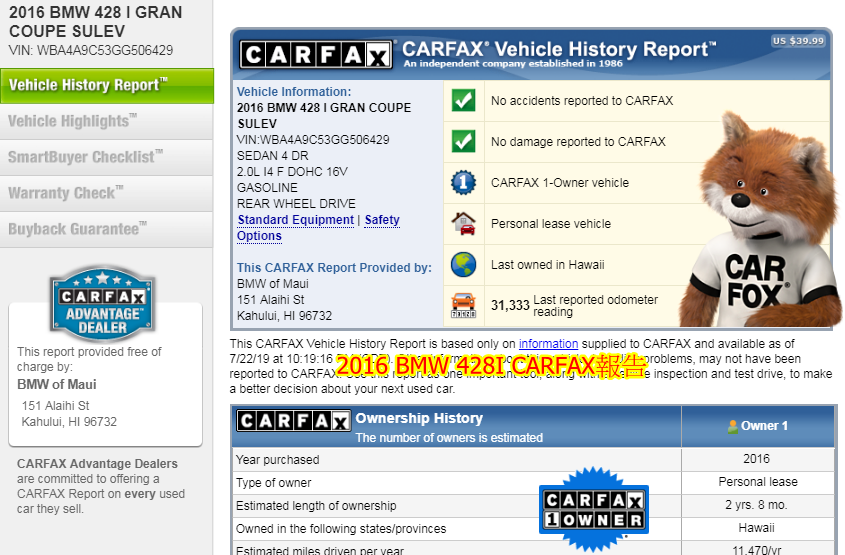
Task: Click 'SEDAN 4 DR' in Vehicle Information
Action: (x=273, y=156)
